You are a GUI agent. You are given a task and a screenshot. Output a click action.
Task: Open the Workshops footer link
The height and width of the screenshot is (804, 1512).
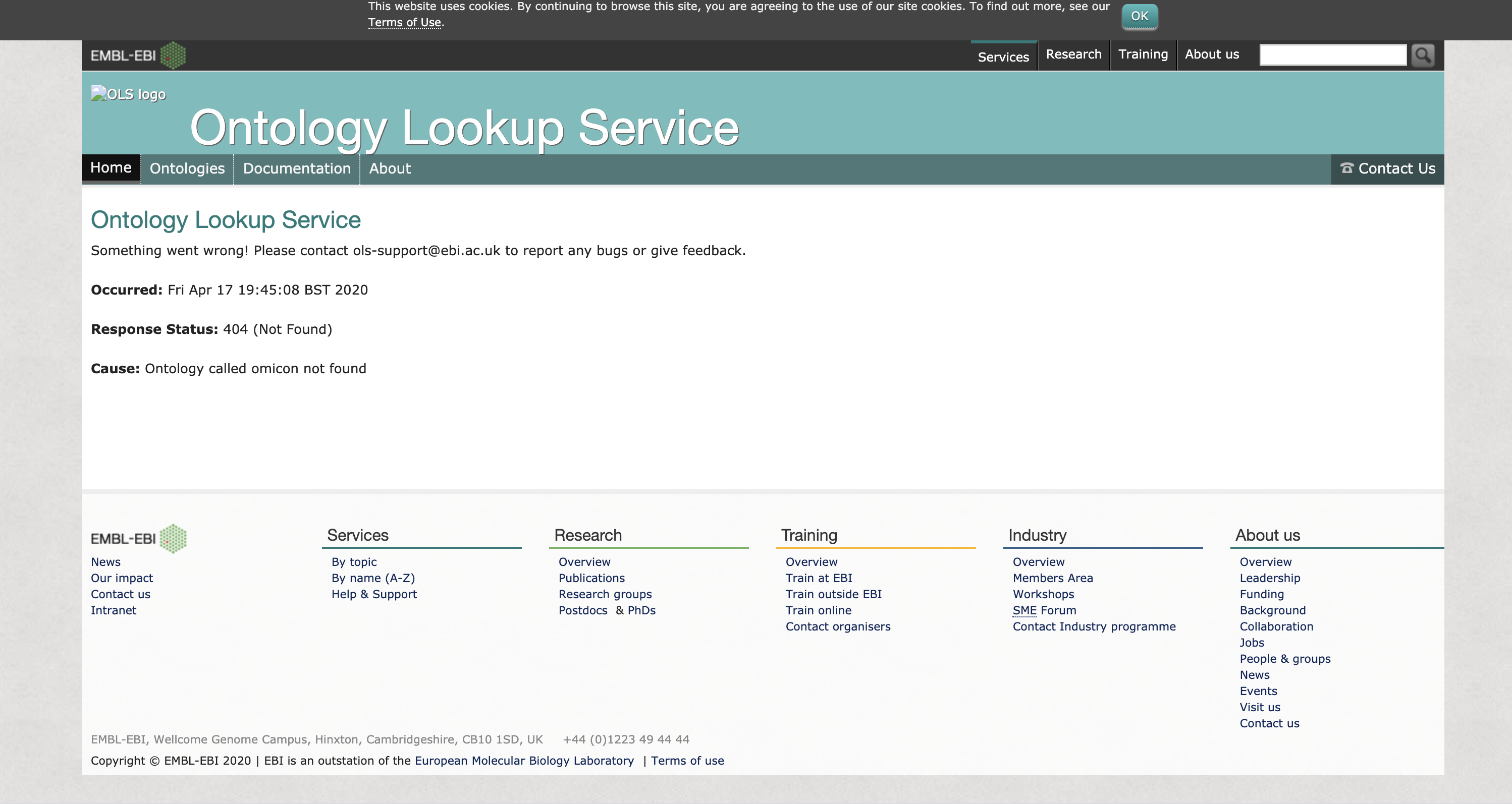pyautogui.click(x=1043, y=594)
